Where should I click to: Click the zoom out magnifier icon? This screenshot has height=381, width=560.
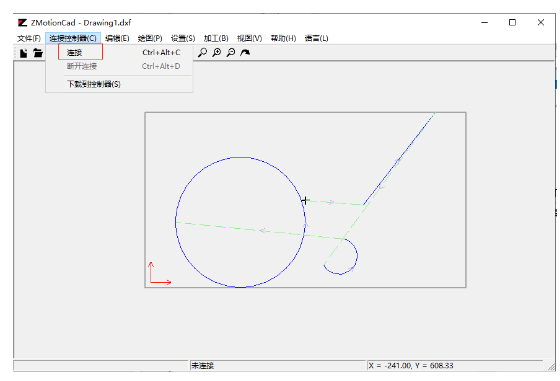point(231,52)
